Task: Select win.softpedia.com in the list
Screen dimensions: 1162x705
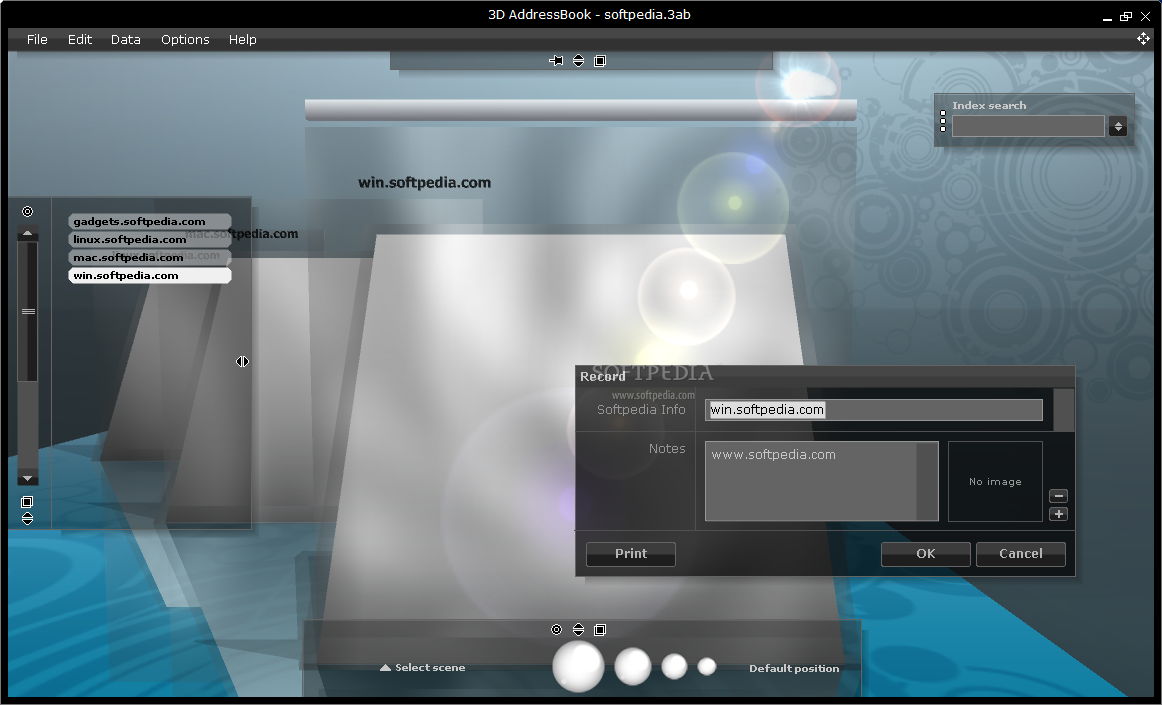Action: tap(150, 275)
